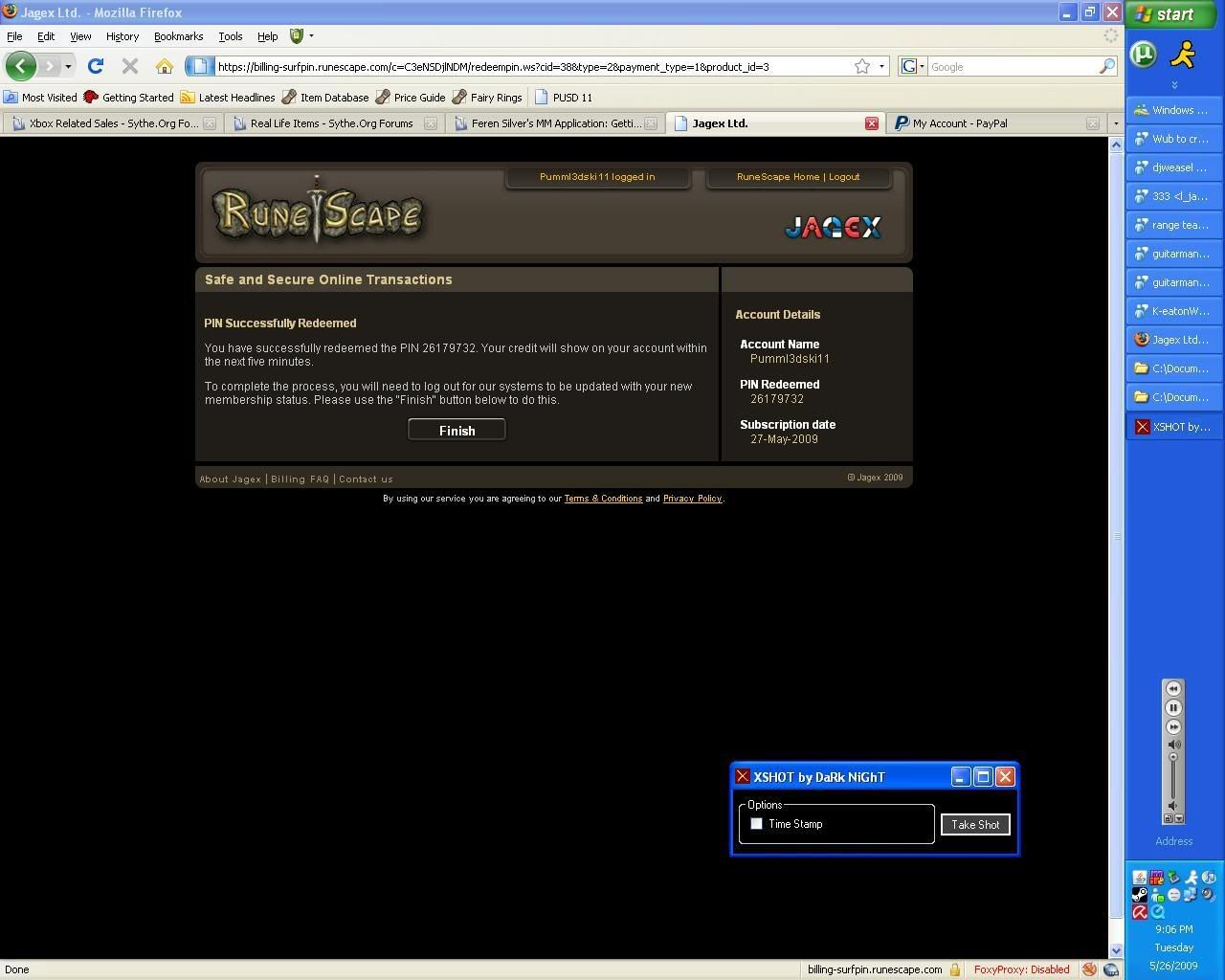This screenshot has height=980, width=1225.
Task: Click the AIM running man tray icon
Action: click(x=1192, y=878)
